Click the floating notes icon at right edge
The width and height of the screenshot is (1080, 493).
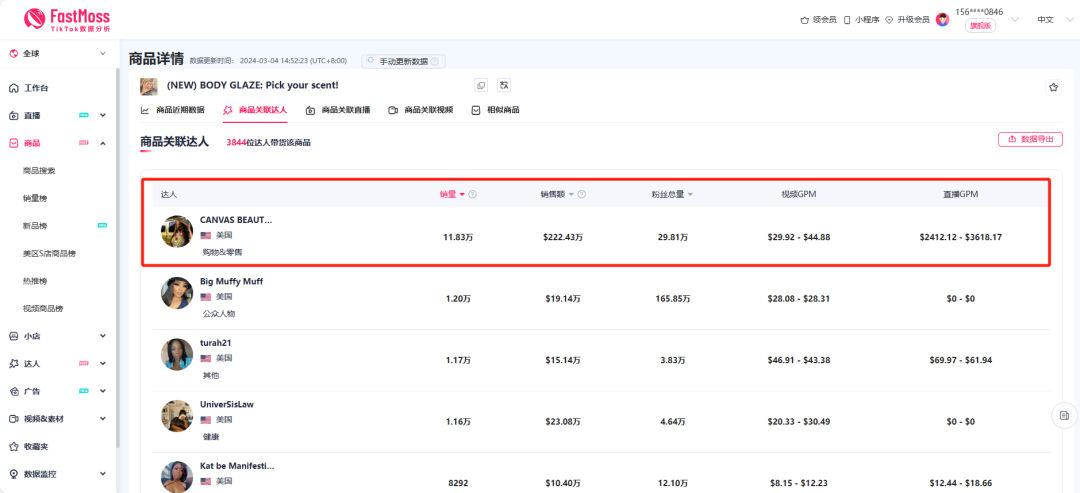pos(1064,415)
